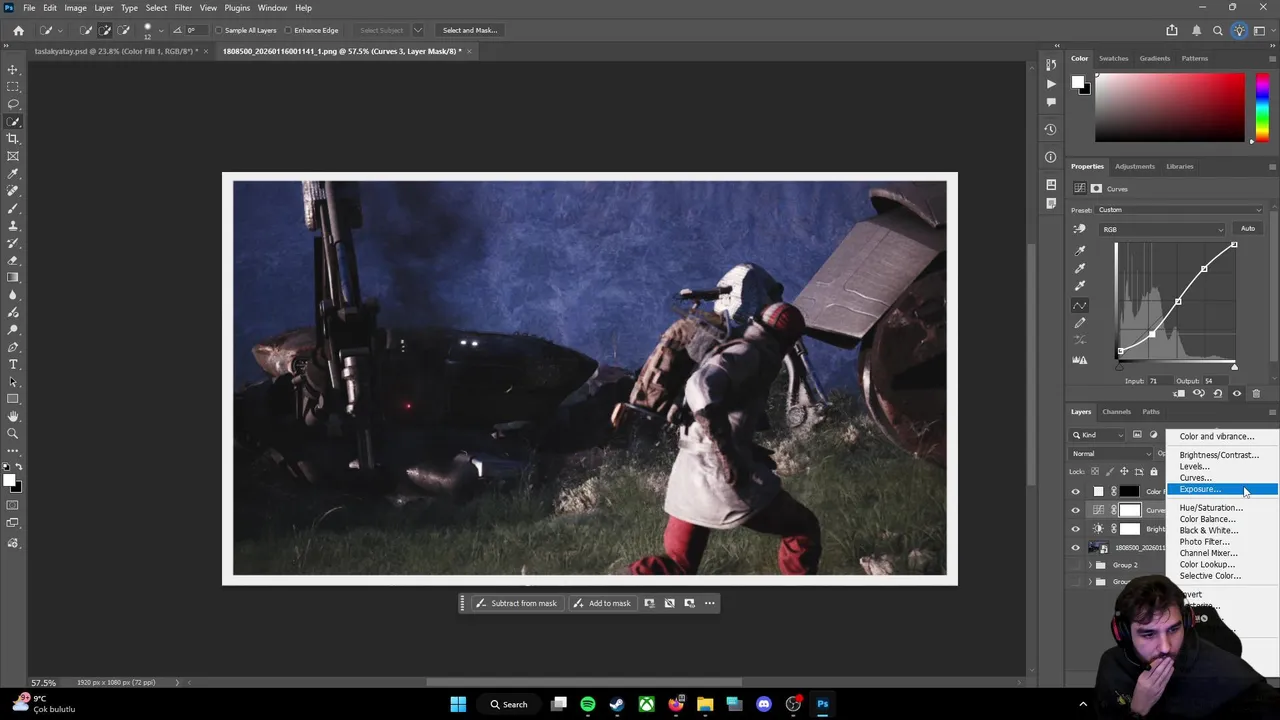This screenshot has width=1280, height=720.
Task: Expand the Group 2 folder
Action: pos(1089,565)
